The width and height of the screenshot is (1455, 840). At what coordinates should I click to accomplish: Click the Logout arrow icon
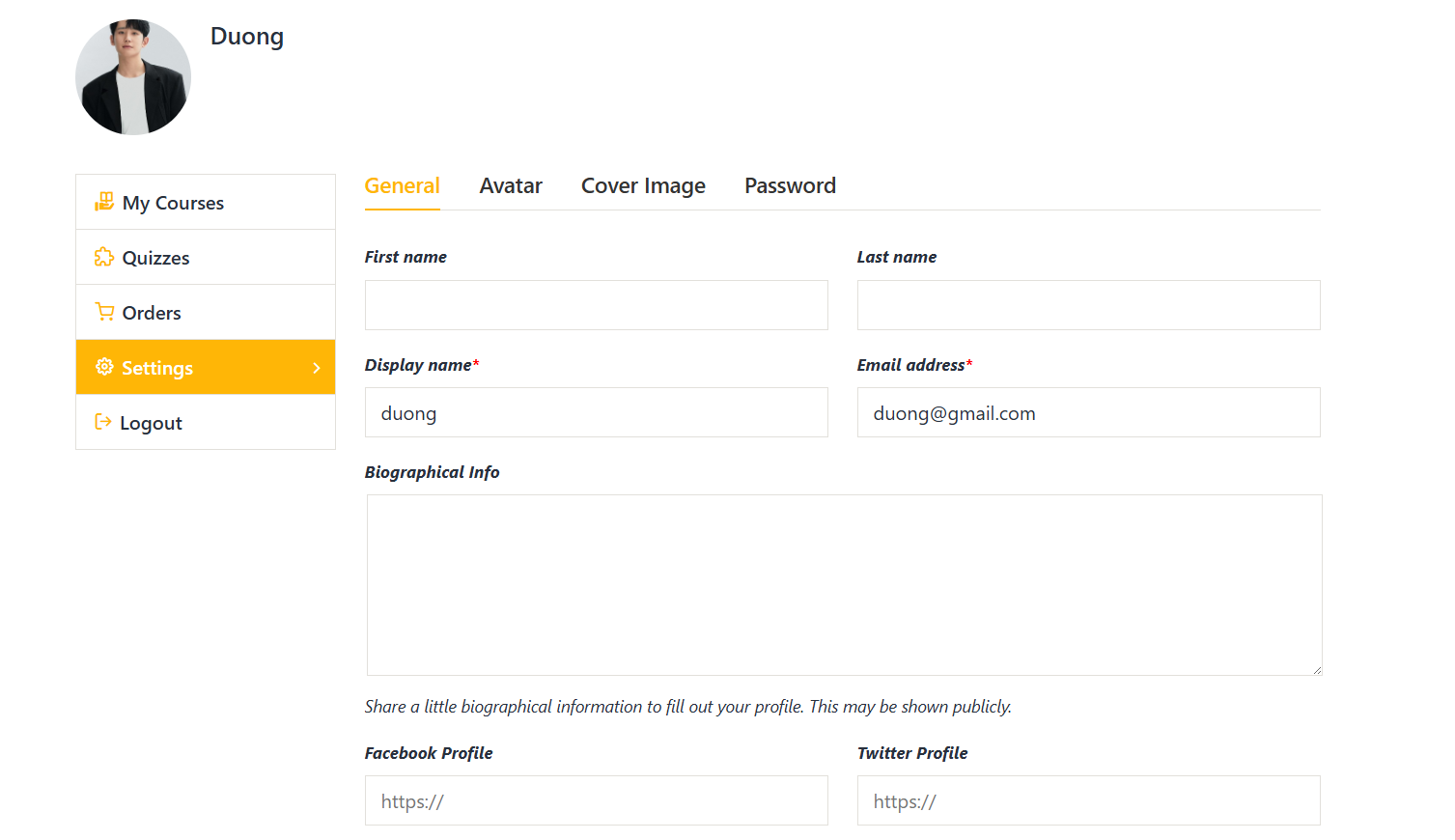point(103,422)
